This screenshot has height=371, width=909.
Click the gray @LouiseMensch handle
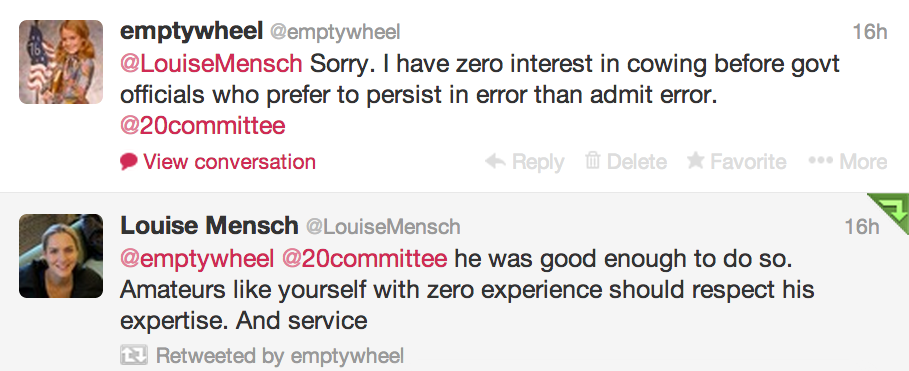383,227
